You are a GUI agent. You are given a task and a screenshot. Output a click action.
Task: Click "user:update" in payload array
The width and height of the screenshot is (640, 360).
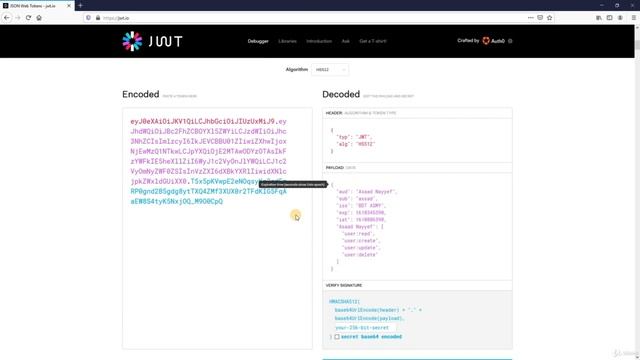361,248
